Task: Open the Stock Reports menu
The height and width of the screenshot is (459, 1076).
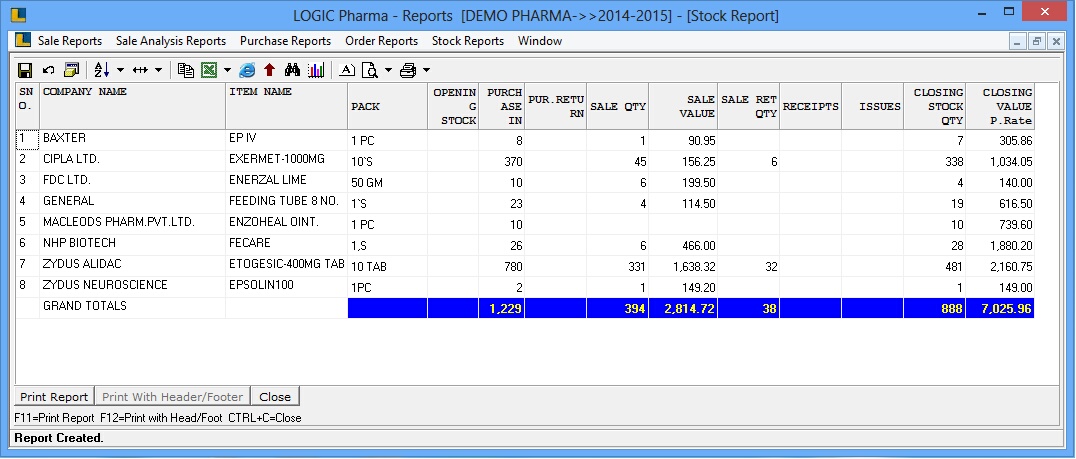Action: (468, 41)
